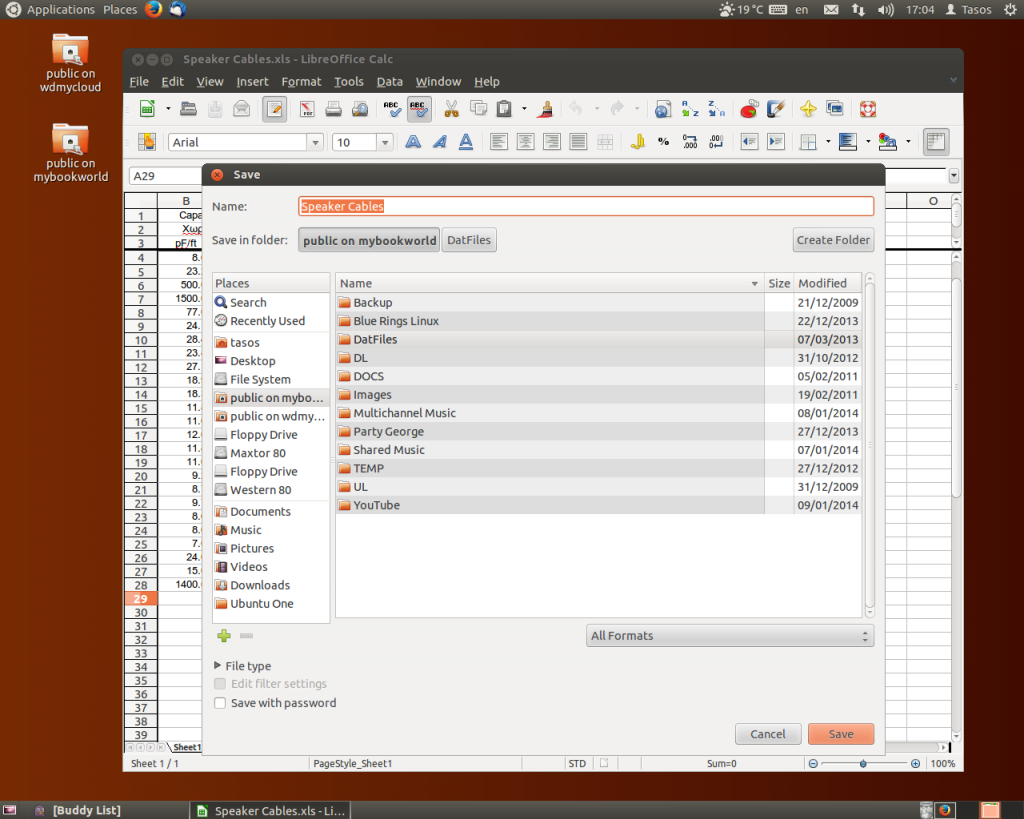Open the Navigator star icon

click(x=808, y=108)
